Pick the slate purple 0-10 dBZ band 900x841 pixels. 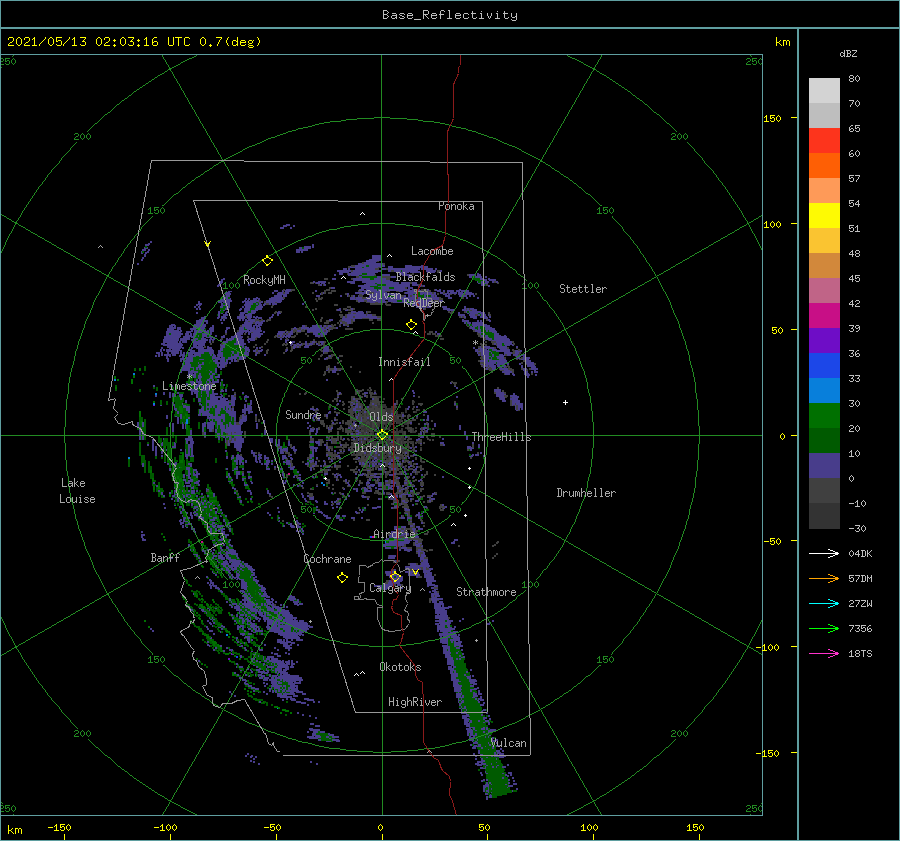(x=824, y=466)
